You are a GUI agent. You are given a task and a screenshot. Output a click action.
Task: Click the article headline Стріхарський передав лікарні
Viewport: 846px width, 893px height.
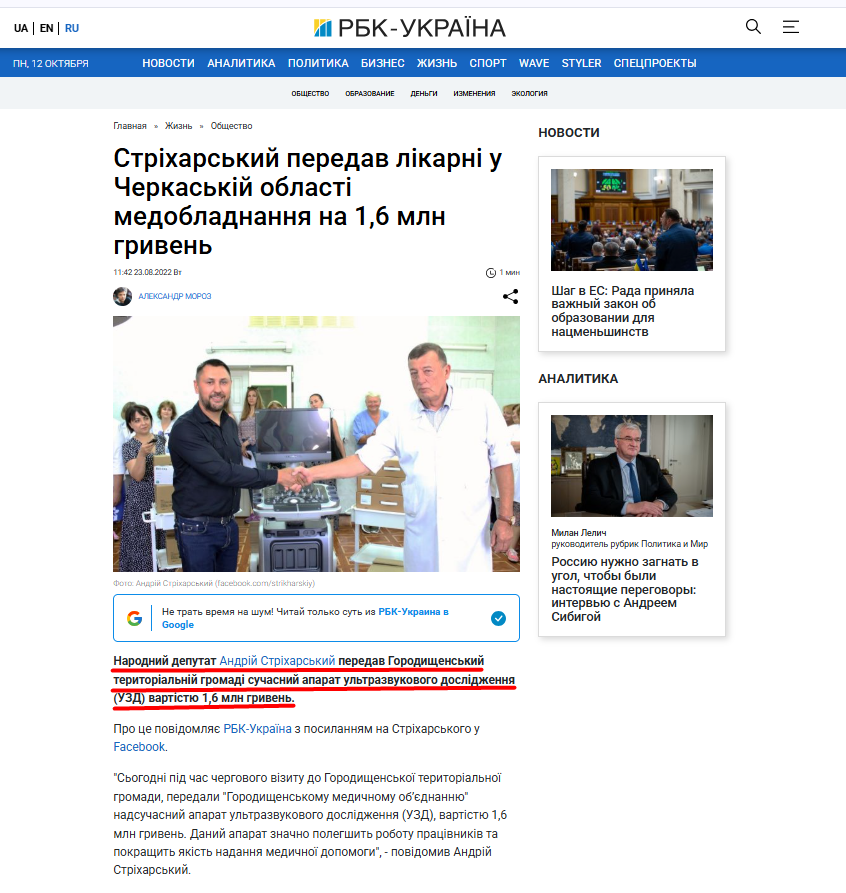click(308, 202)
